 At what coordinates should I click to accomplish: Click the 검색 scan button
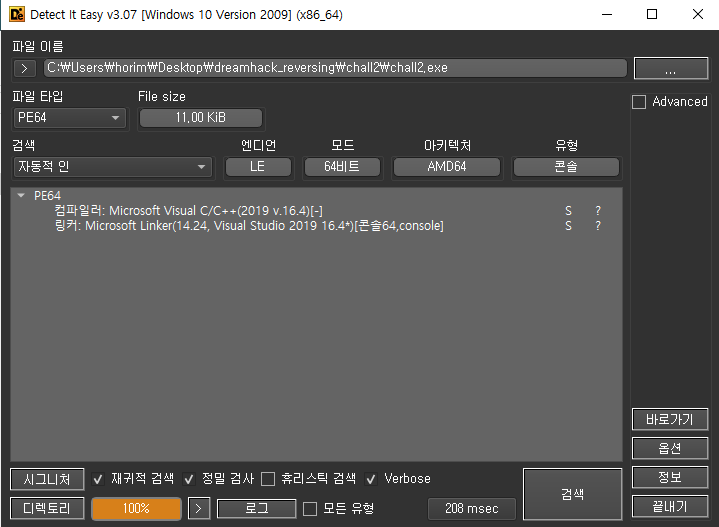(x=572, y=494)
